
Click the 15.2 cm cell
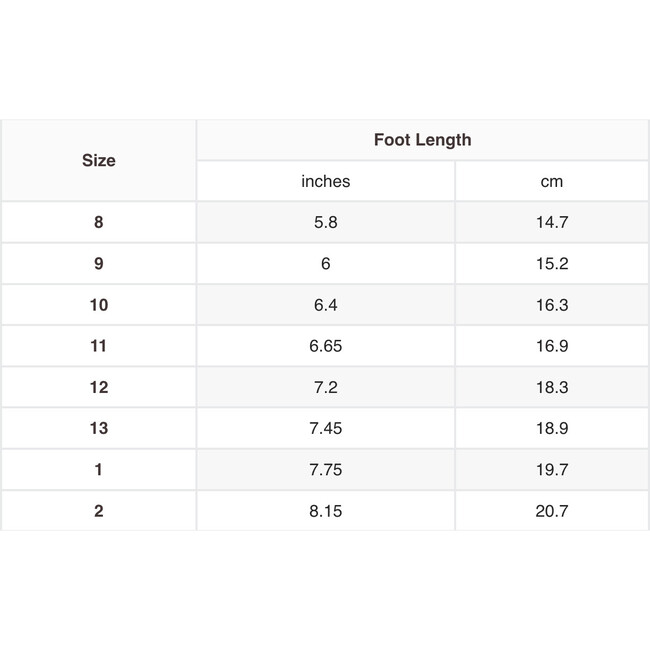[551, 264]
